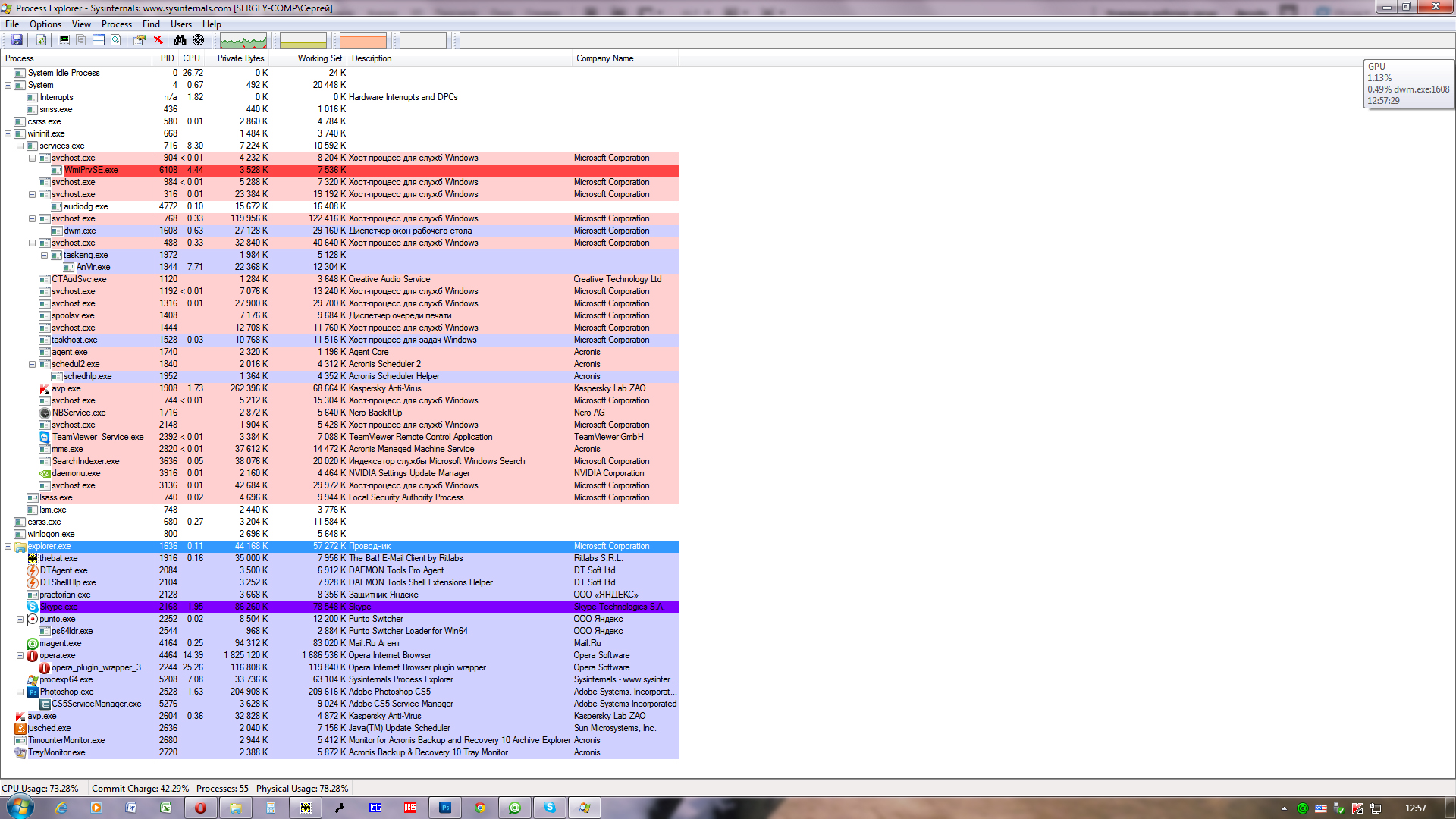Click the View DLLs/Handles toolbar icon
The width and height of the screenshot is (1456, 819).
pos(116,40)
